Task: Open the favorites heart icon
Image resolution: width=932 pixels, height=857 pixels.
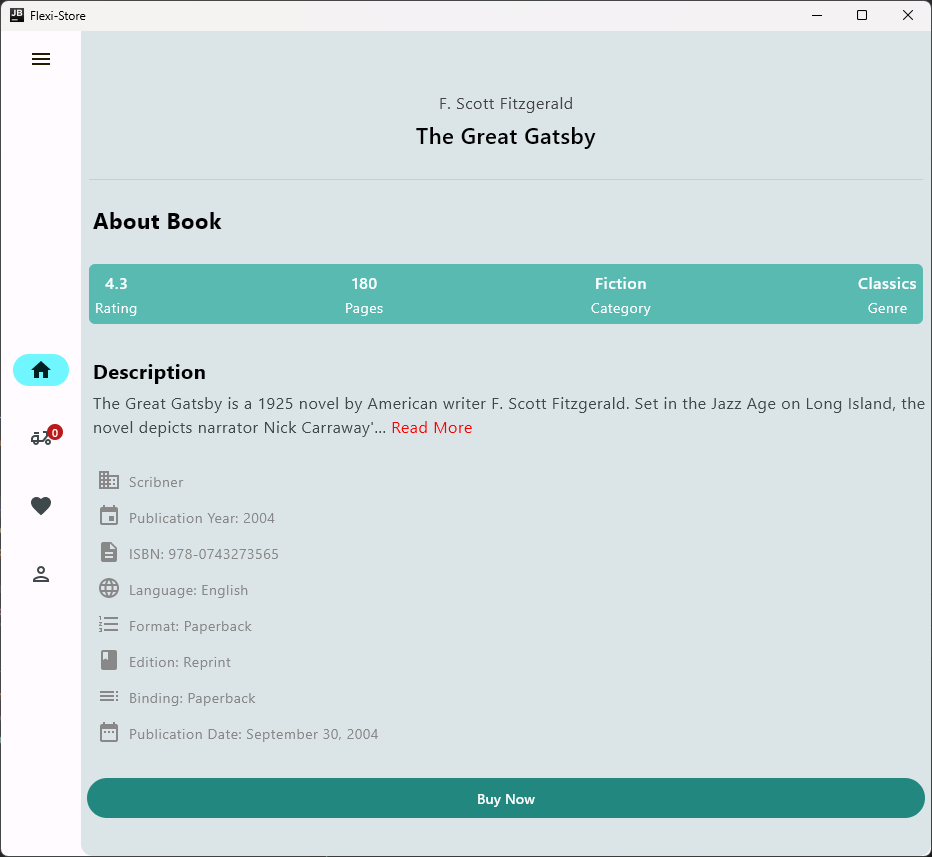Action: click(41, 506)
